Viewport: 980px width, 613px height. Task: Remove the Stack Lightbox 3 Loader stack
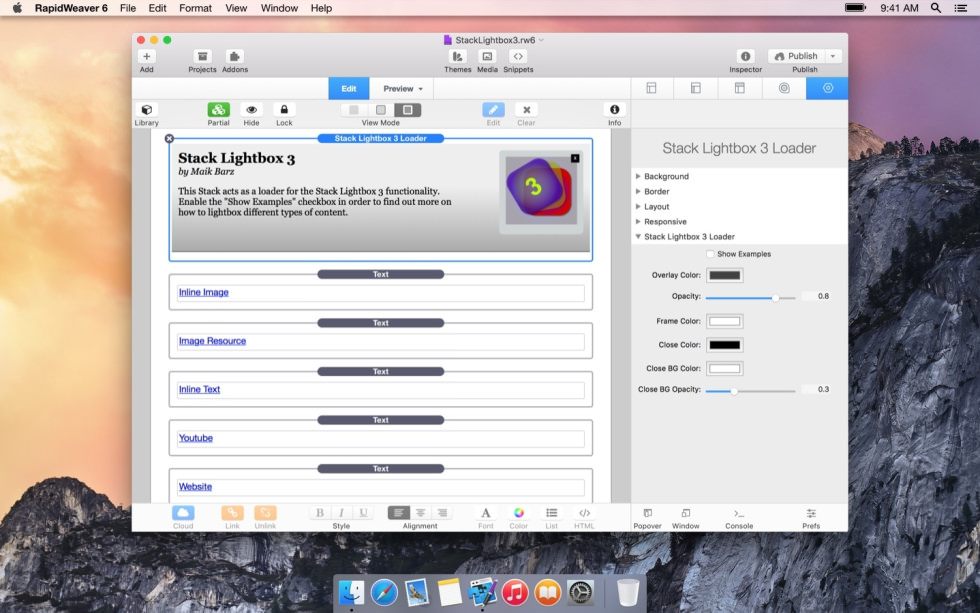pos(169,139)
